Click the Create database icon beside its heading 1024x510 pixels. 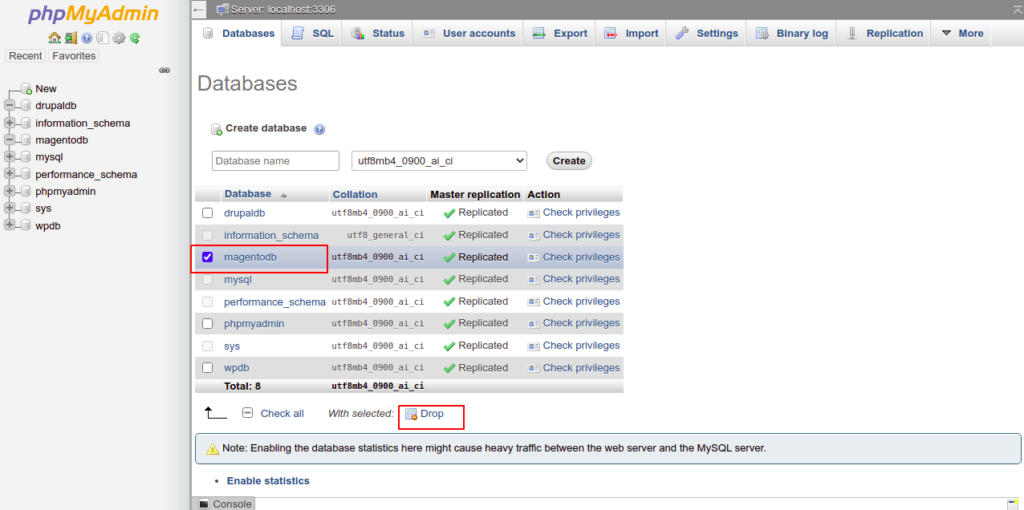[216, 129]
